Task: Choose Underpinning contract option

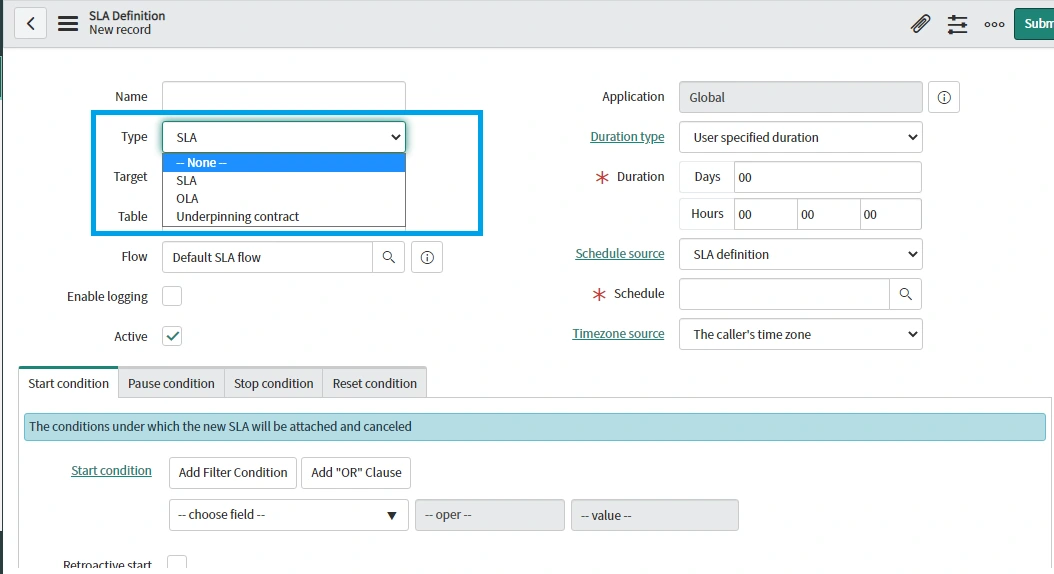Action: 284,216
